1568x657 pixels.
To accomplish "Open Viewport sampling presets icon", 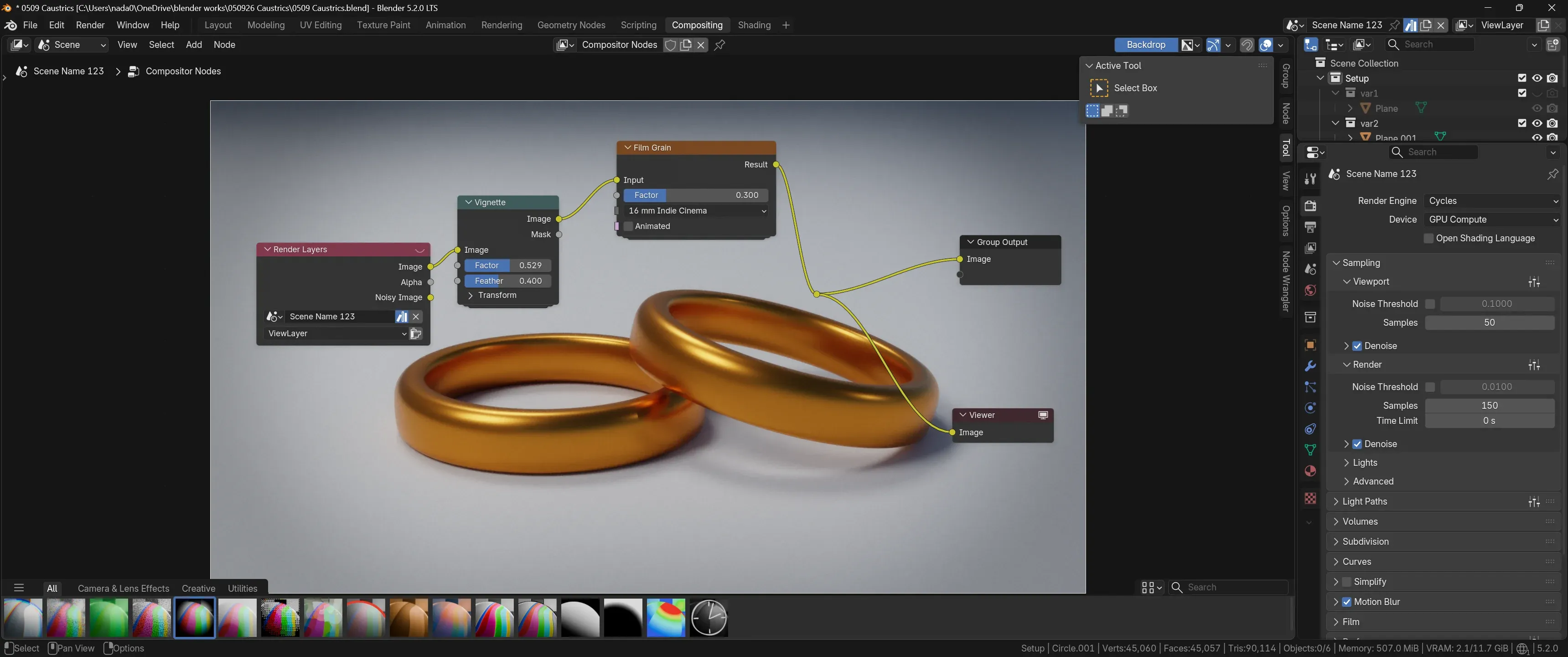I will (1534, 282).
